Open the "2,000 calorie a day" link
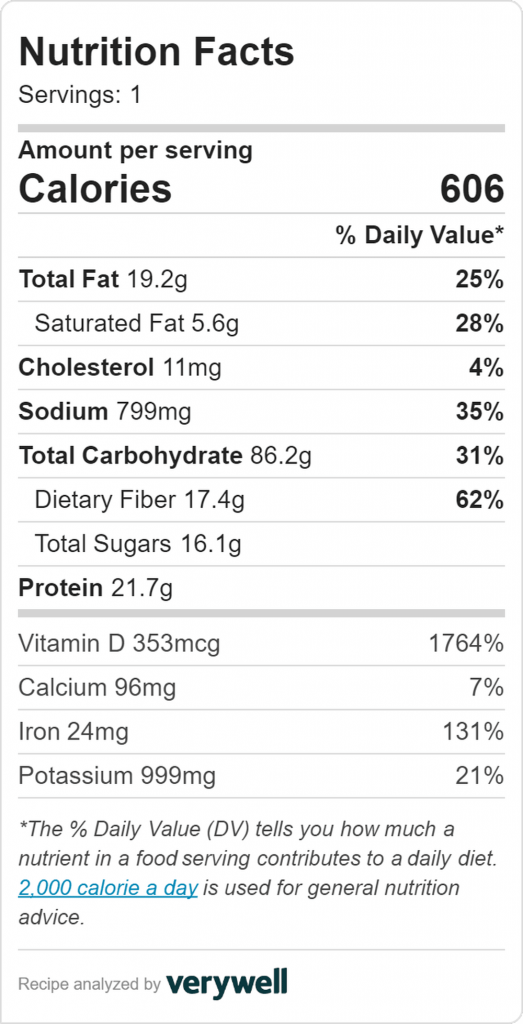 coord(108,888)
